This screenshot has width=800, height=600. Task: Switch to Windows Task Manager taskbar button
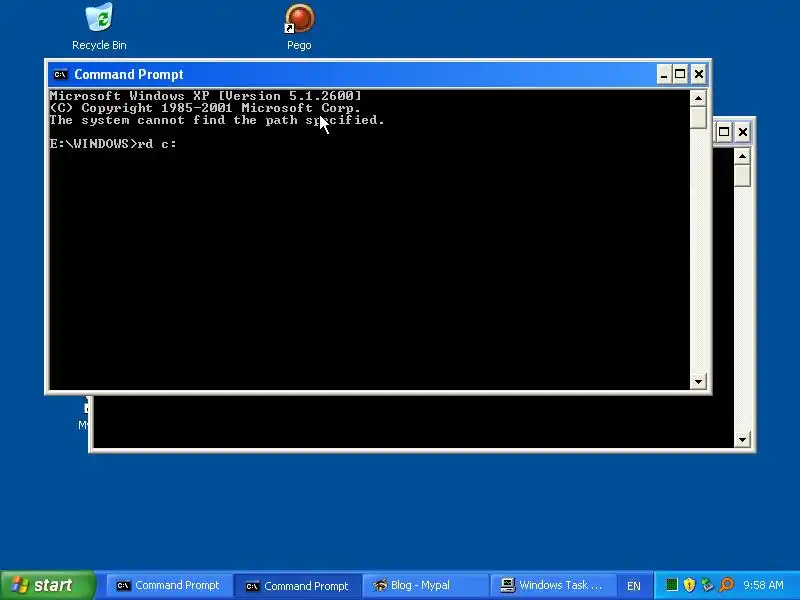pyautogui.click(x=553, y=586)
